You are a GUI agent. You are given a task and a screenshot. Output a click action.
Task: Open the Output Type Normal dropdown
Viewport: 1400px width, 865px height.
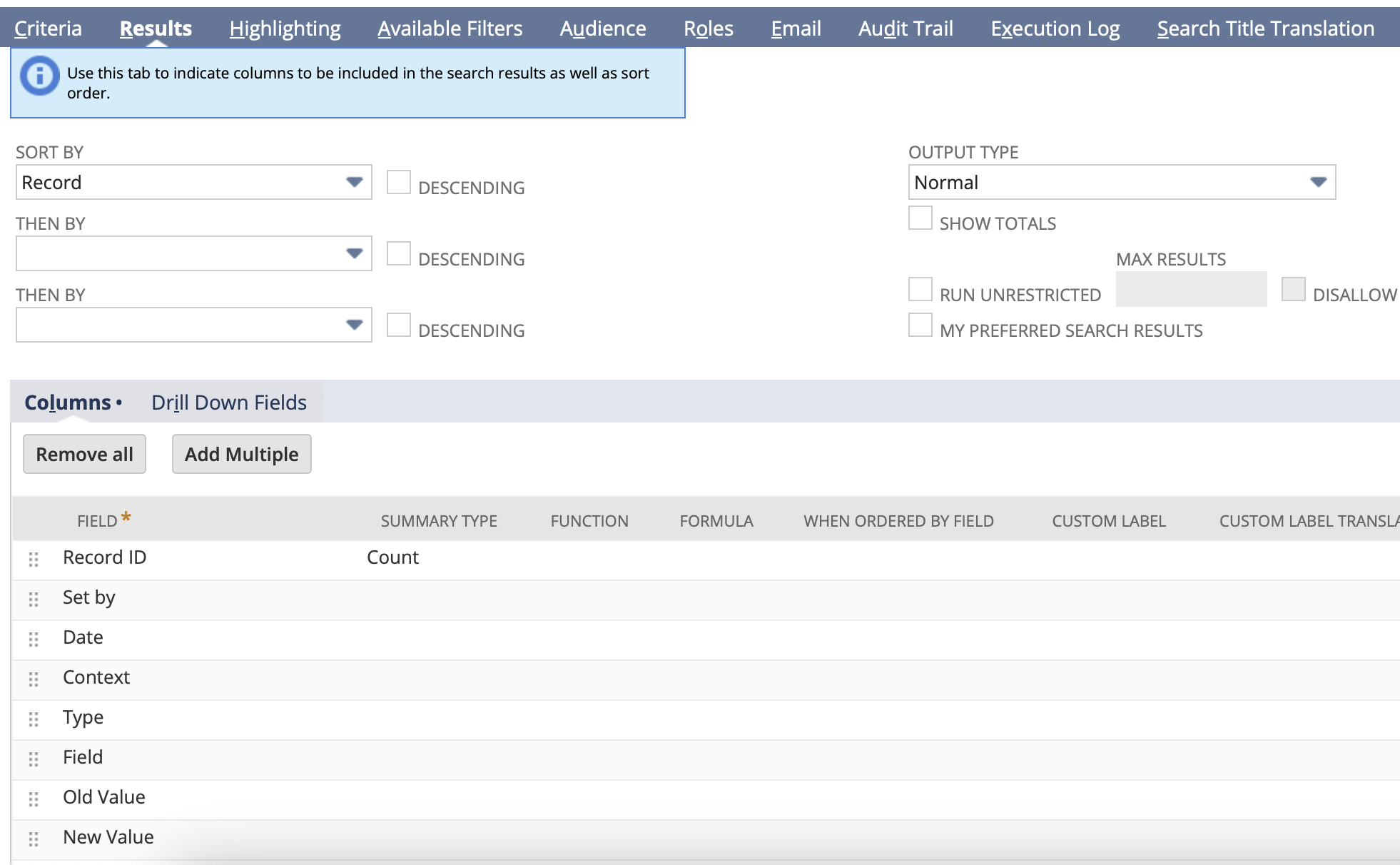click(1121, 183)
